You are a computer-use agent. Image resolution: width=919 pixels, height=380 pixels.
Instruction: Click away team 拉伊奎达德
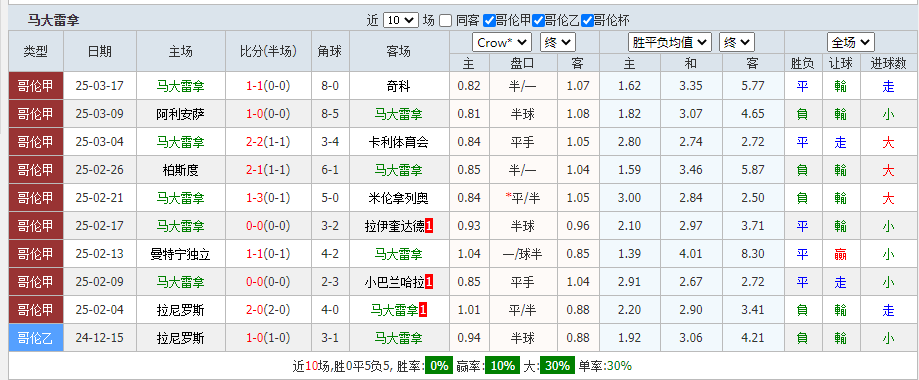394,226
